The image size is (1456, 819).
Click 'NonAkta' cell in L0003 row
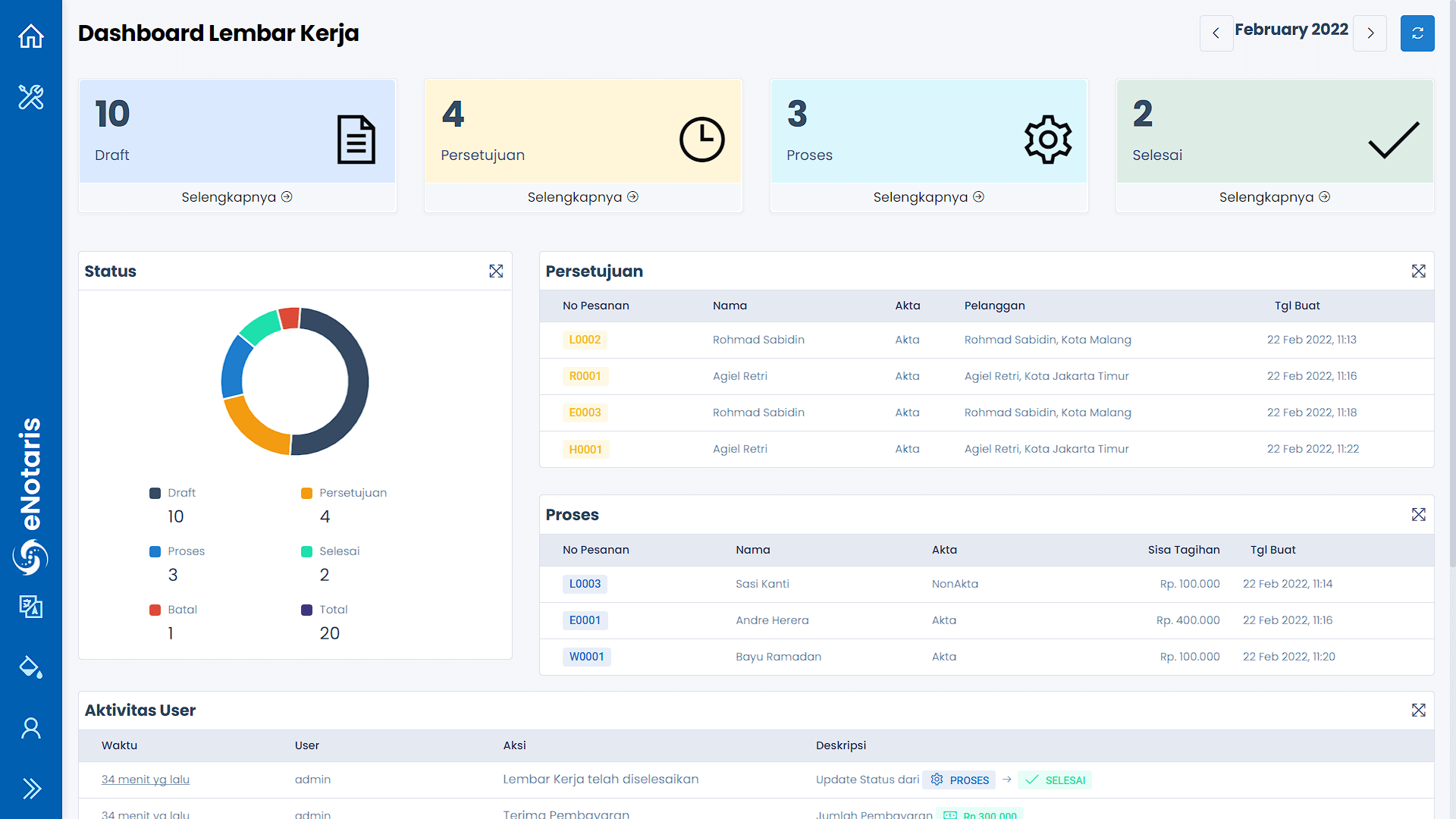[955, 584]
